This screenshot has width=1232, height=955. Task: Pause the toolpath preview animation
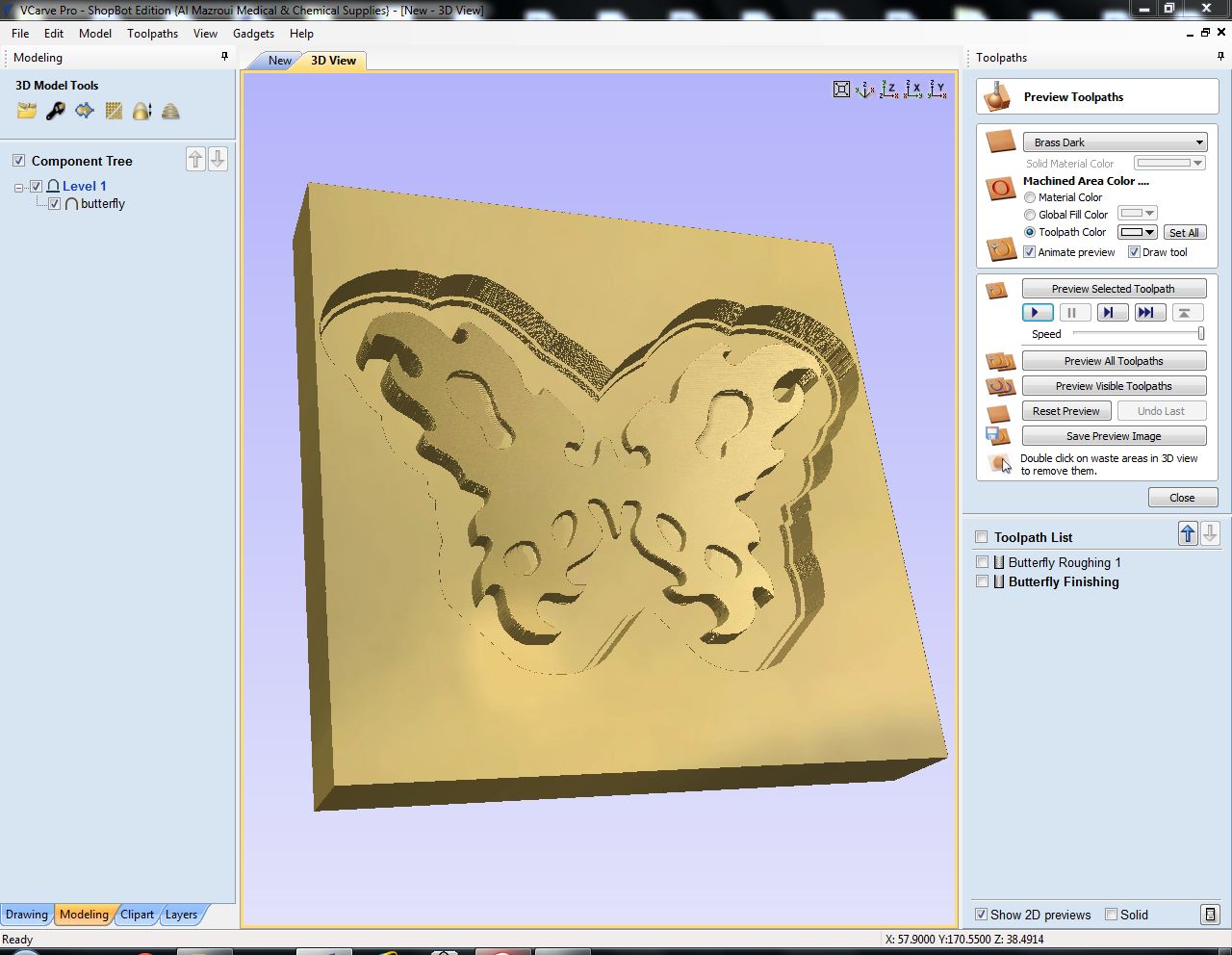click(1074, 312)
